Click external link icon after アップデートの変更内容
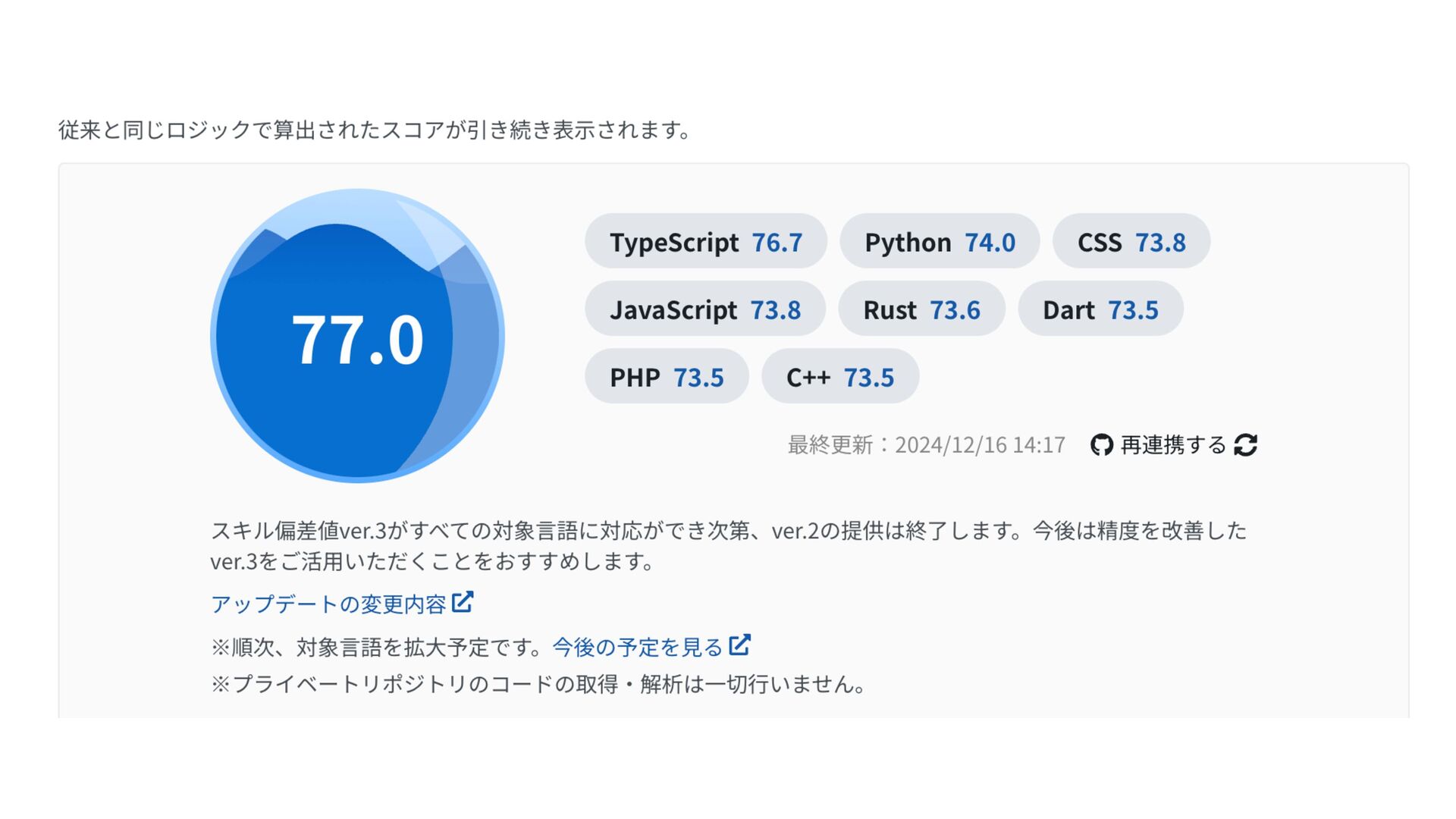The height and width of the screenshot is (819, 1456). [463, 603]
